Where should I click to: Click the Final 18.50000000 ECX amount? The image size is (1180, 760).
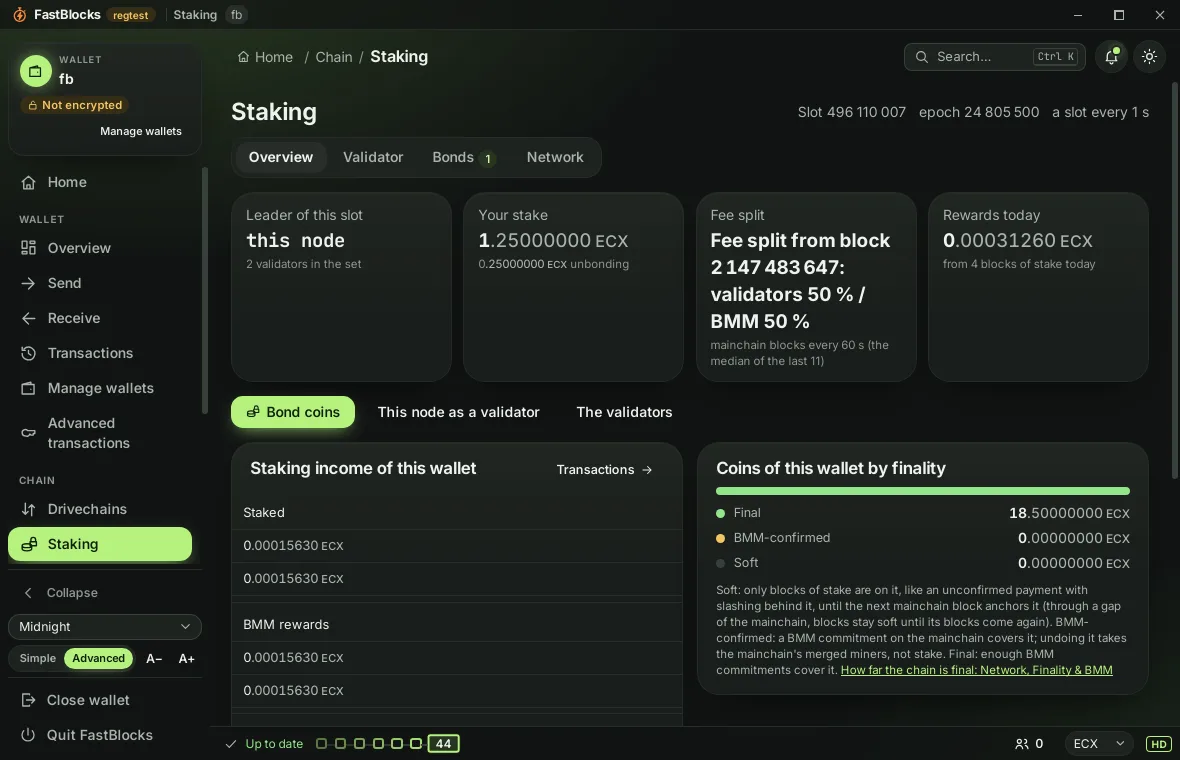(1069, 513)
